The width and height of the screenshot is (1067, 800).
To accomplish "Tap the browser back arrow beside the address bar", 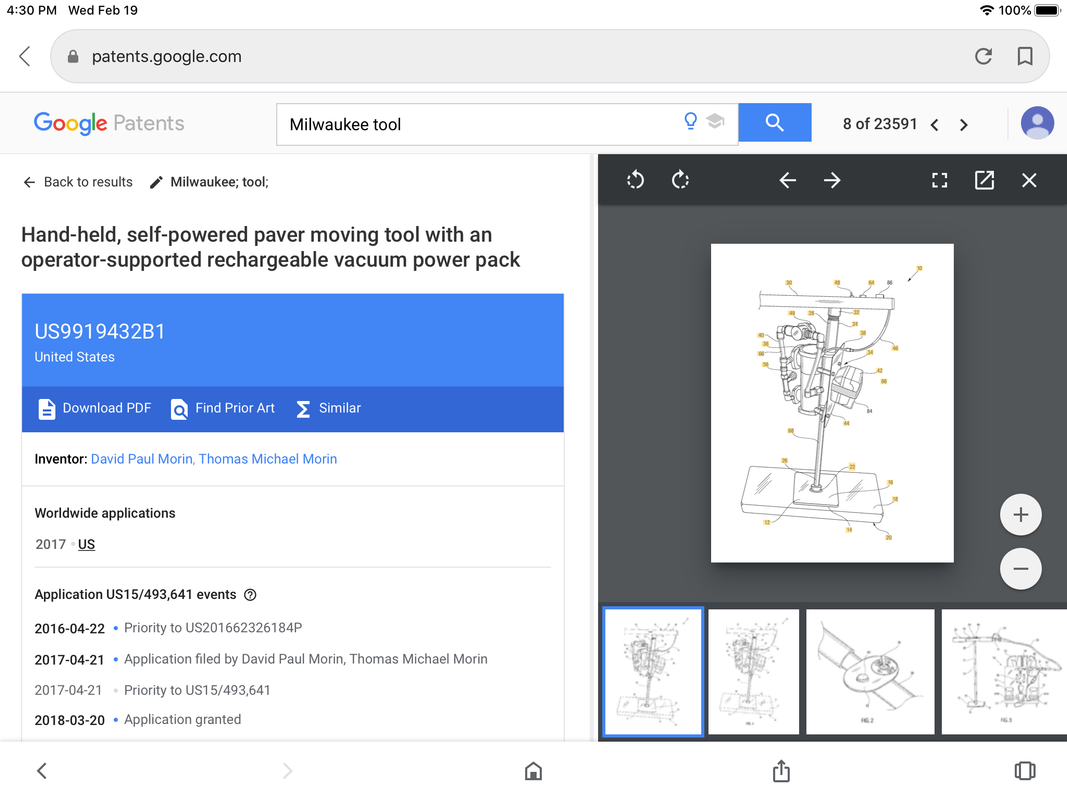I will [25, 56].
